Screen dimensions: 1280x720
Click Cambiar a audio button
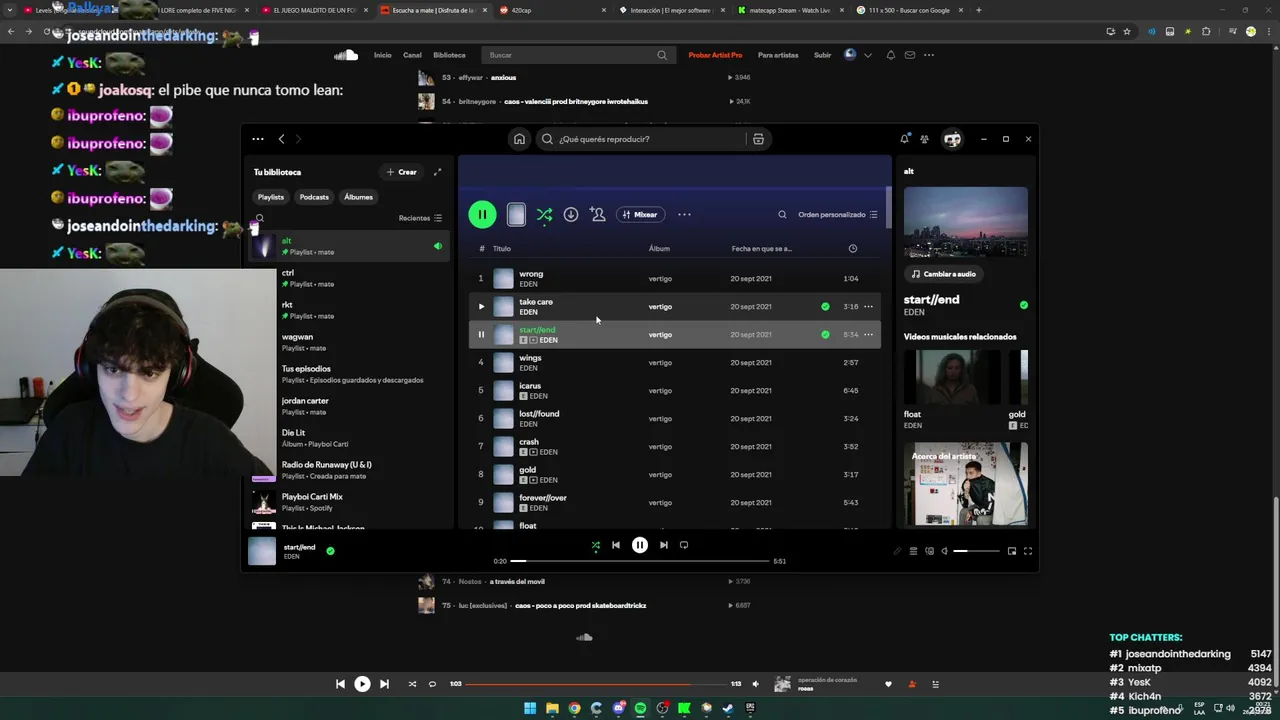pos(944,274)
